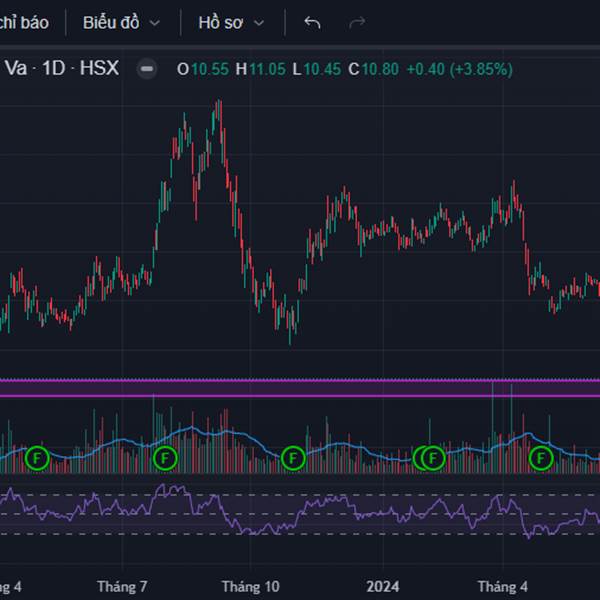Viewport: 600px width, 600px height.
Task: Open the Hồ sơ dropdown
Action: [x=231, y=22]
